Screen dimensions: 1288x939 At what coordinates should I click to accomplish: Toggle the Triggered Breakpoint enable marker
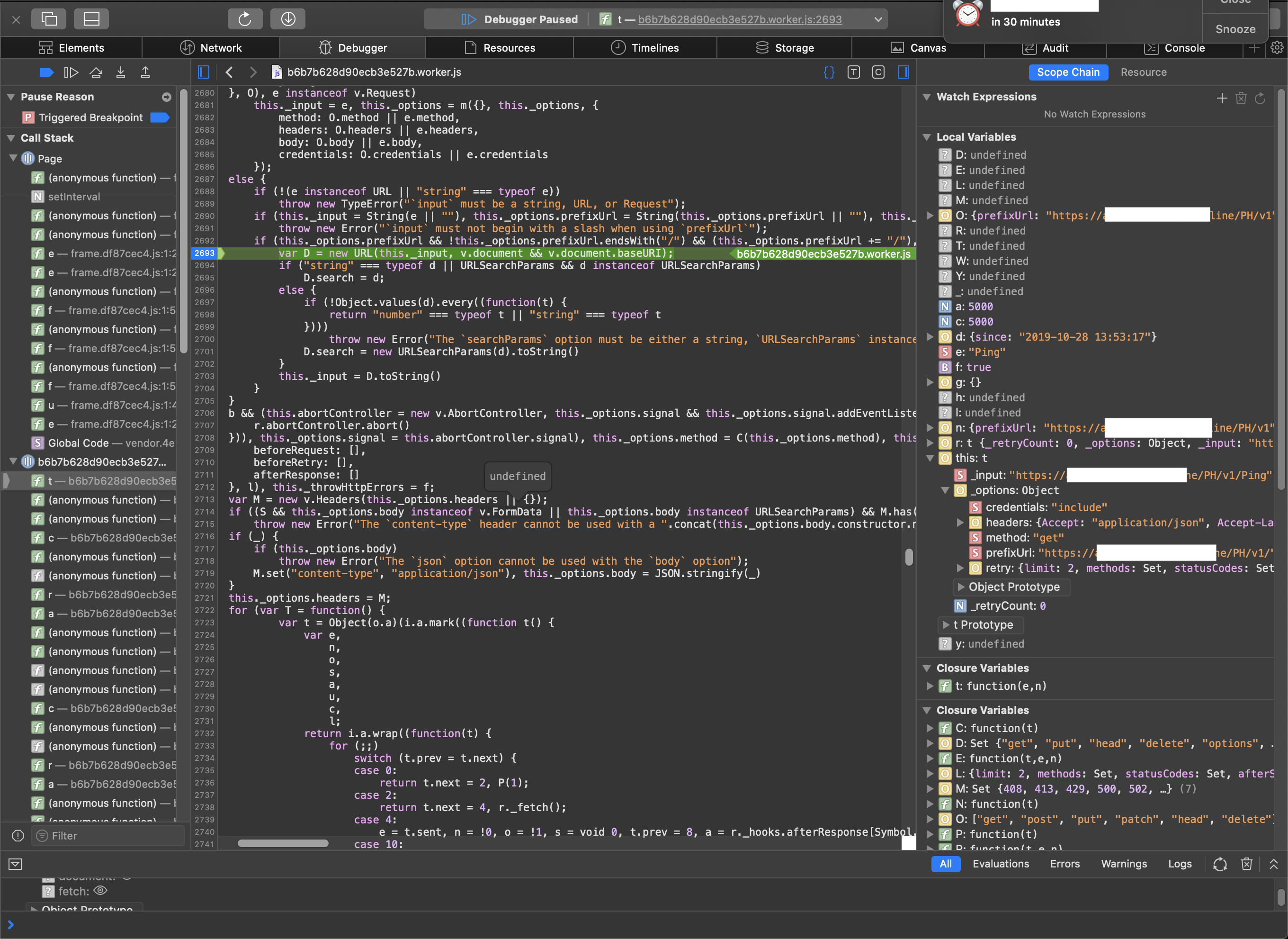[x=160, y=117]
